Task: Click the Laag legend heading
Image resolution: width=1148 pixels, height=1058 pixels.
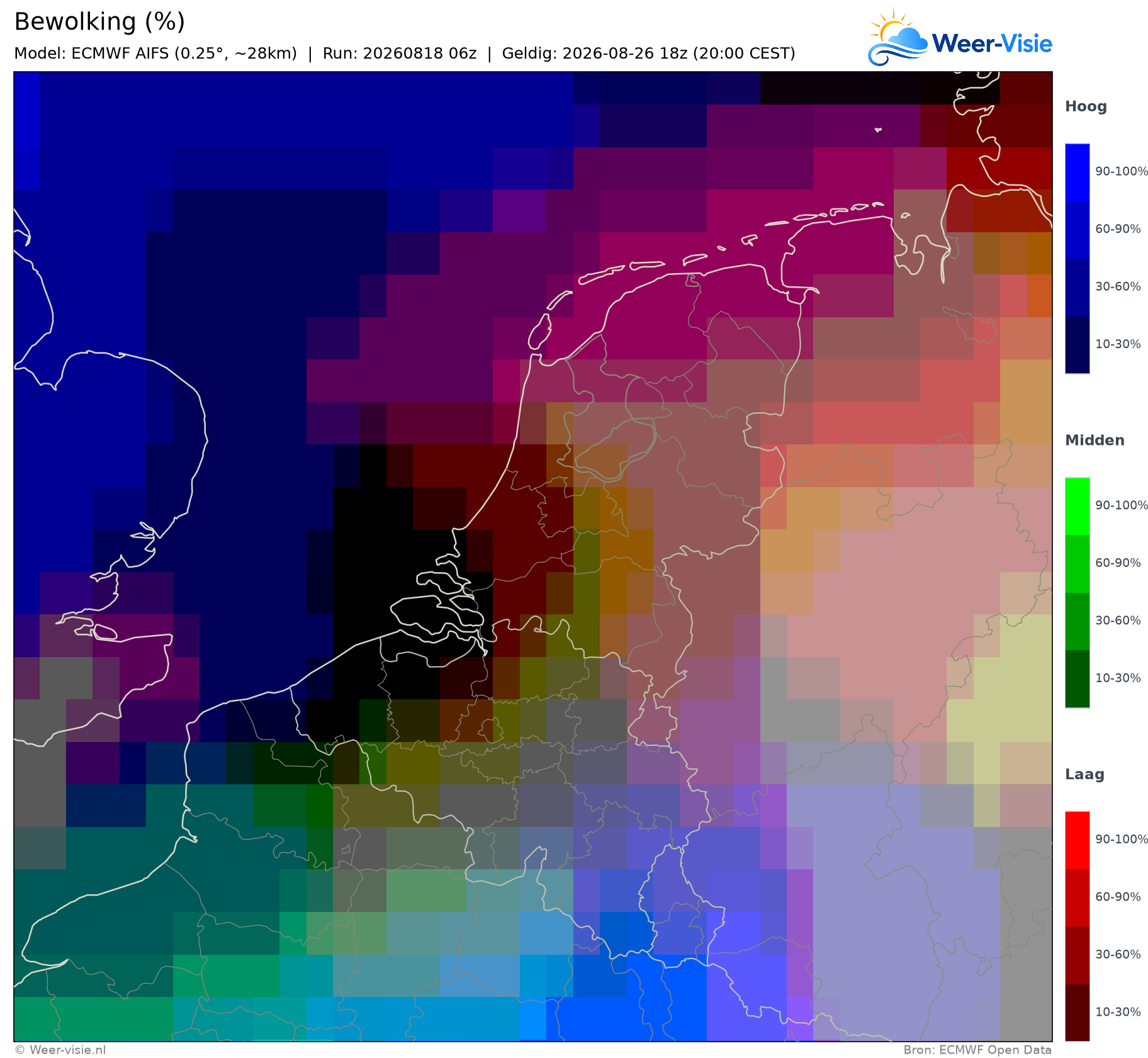Action: 1083,775
